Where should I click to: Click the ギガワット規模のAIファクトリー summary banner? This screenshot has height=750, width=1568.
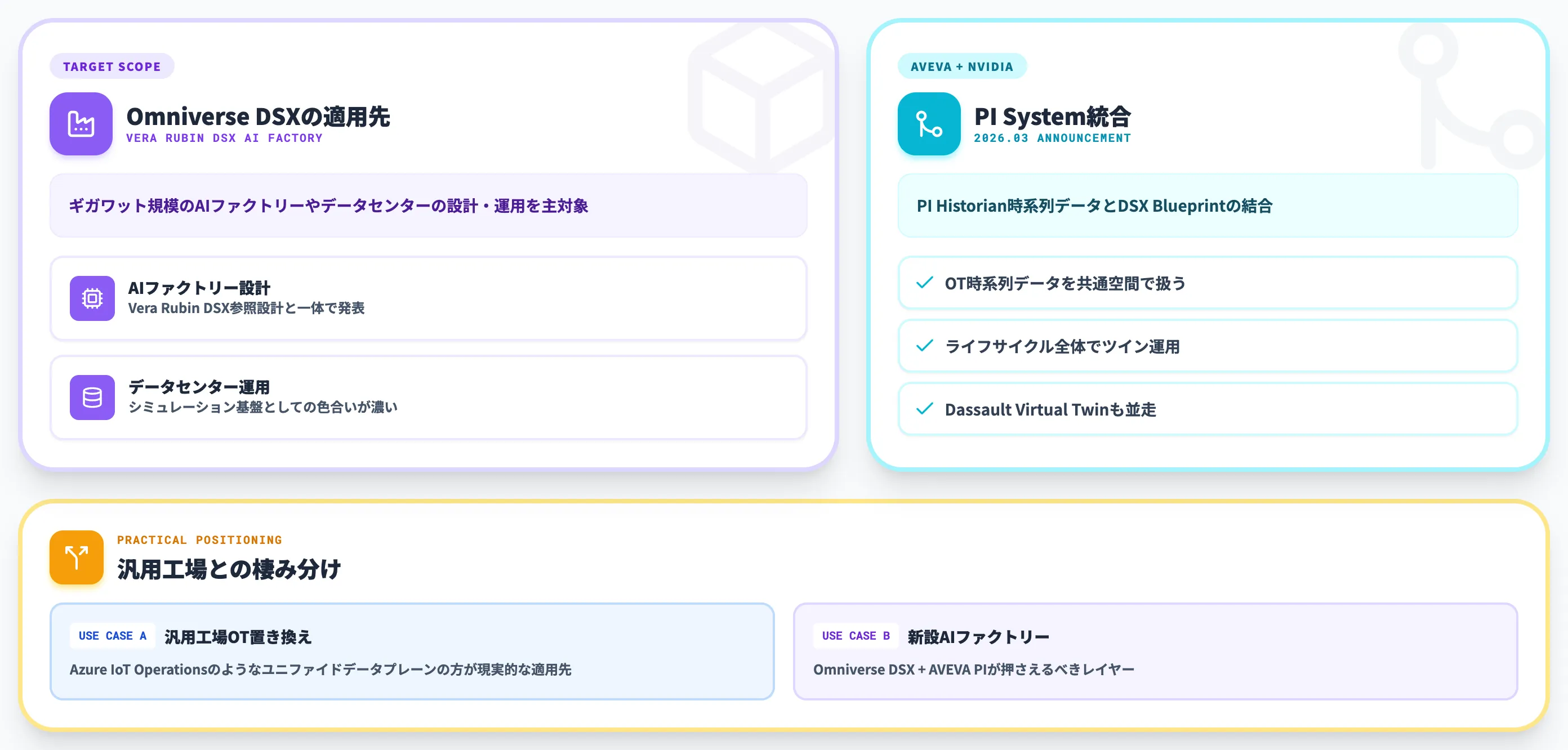point(429,206)
